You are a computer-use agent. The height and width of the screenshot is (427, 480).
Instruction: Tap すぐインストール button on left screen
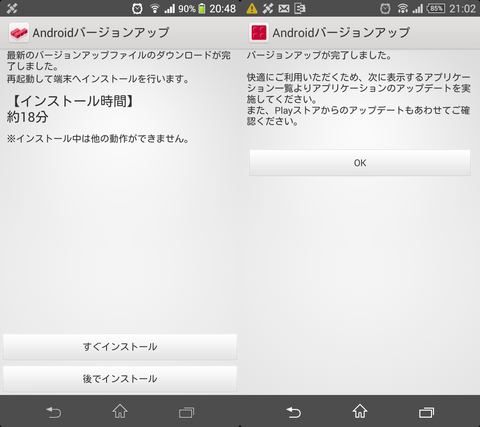coord(120,347)
